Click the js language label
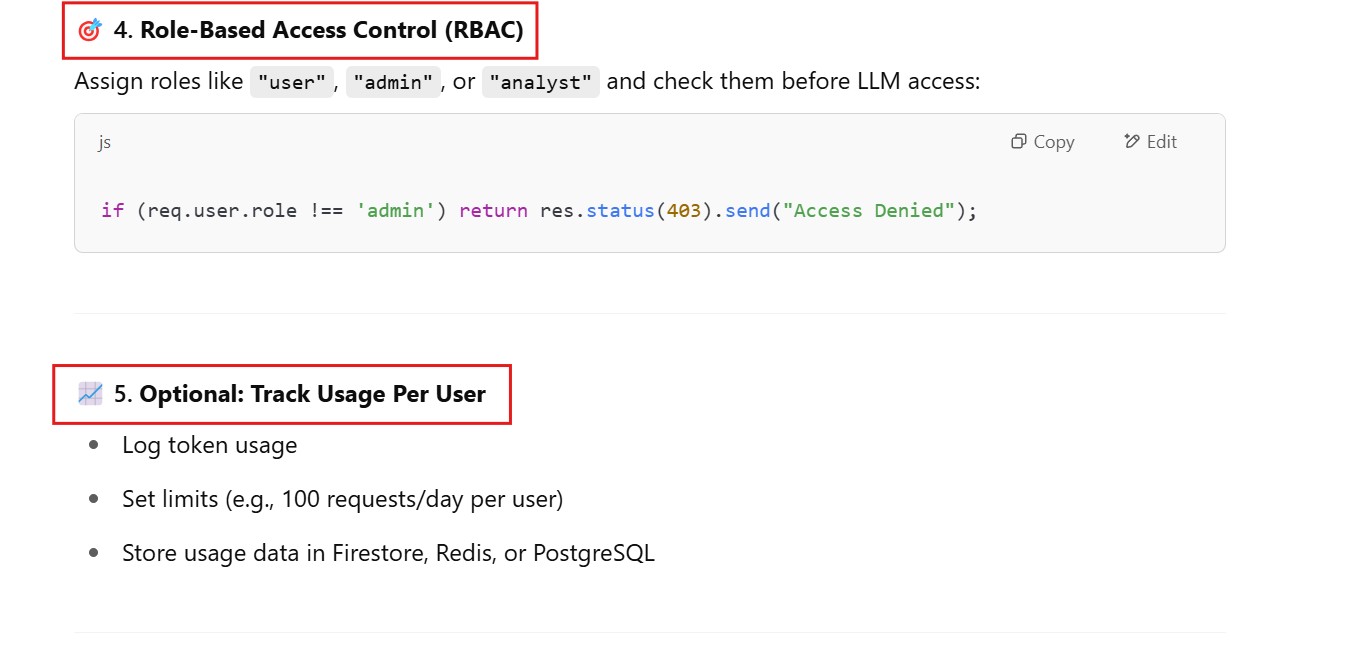Screen dimensions: 1369x652 click(x=104, y=142)
